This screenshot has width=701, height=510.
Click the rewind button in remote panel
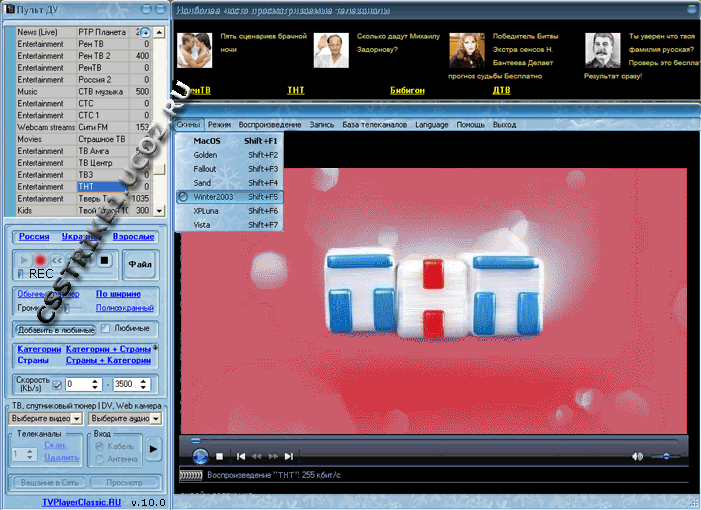56,260
